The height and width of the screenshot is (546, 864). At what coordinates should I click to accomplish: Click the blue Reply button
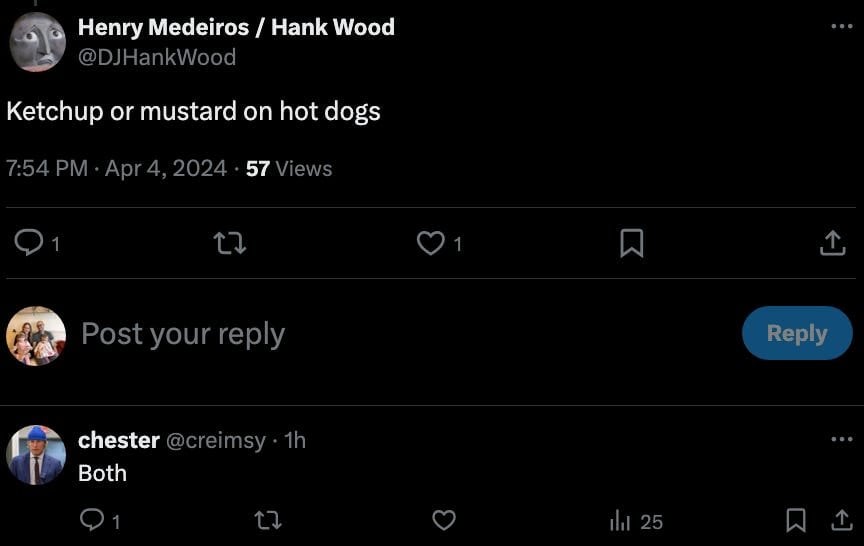pyautogui.click(x=797, y=333)
